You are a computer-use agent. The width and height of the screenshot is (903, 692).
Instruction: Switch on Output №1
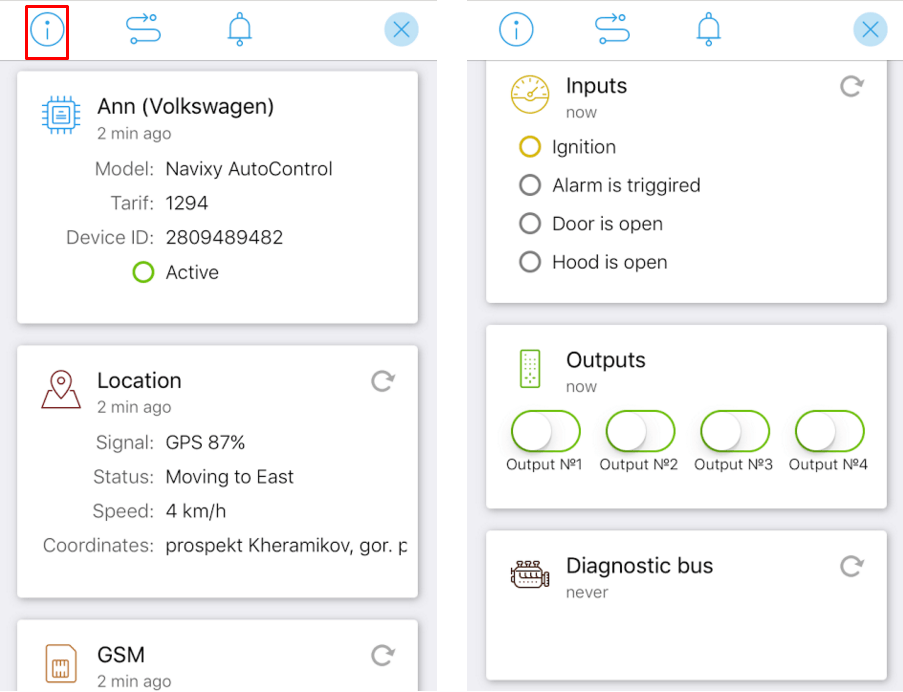tap(545, 429)
